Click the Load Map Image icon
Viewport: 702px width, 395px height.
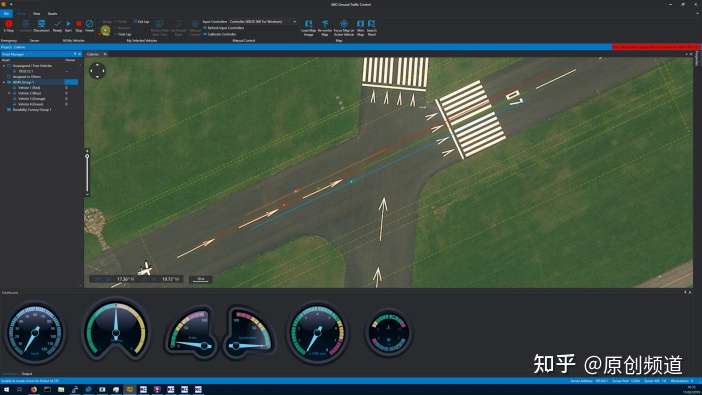[x=308, y=27]
